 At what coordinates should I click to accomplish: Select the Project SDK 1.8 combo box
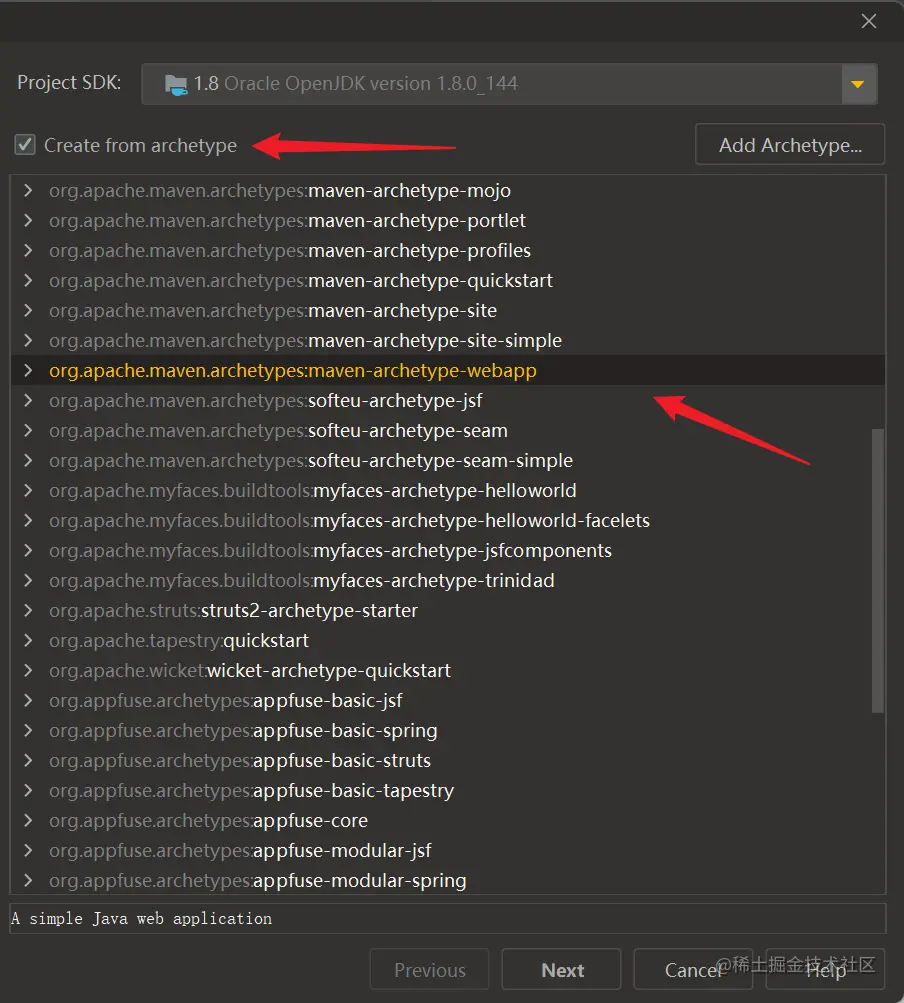(x=509, y=84)
